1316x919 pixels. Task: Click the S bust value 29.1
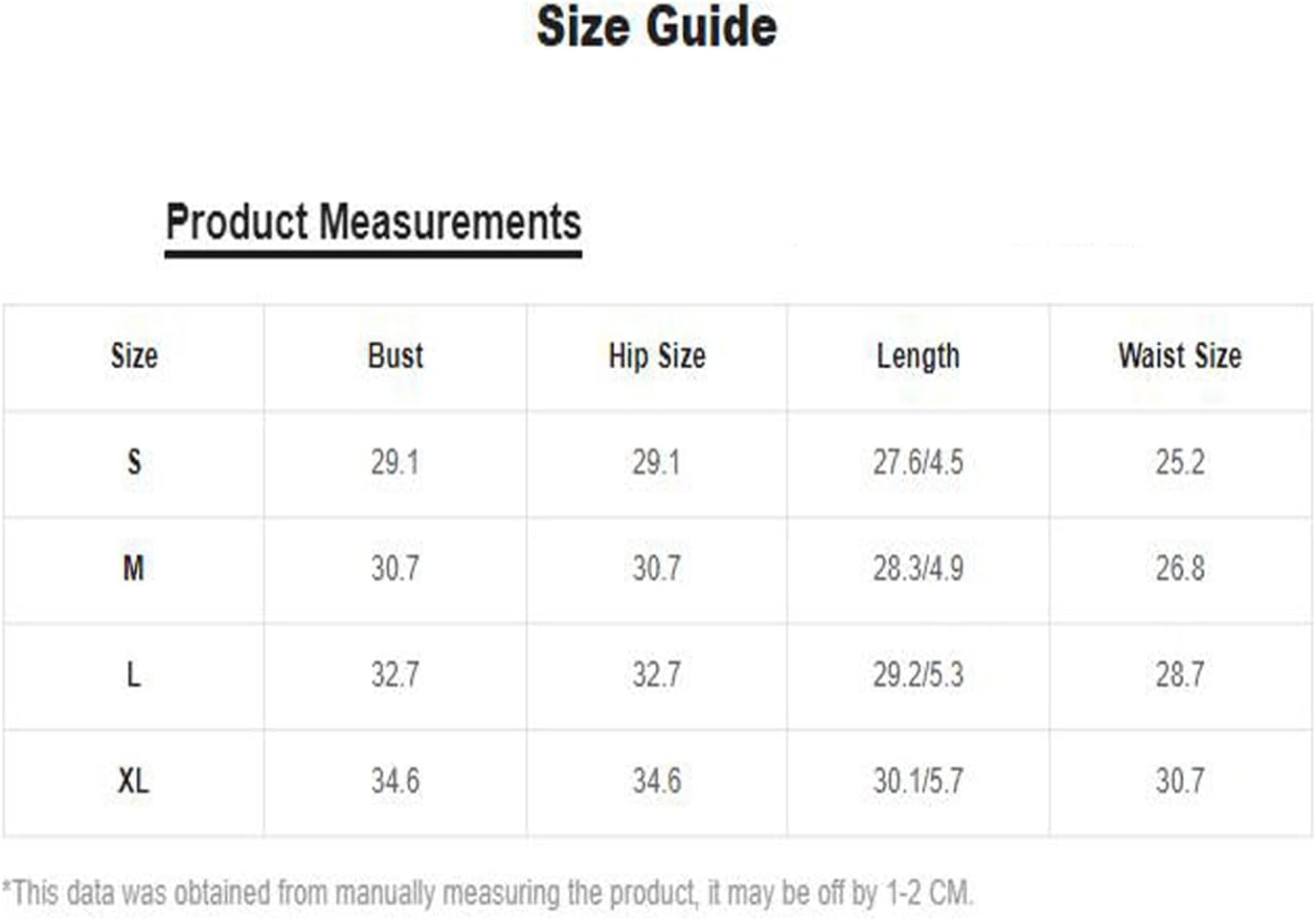pyautogui.click(x=395, y=462)
